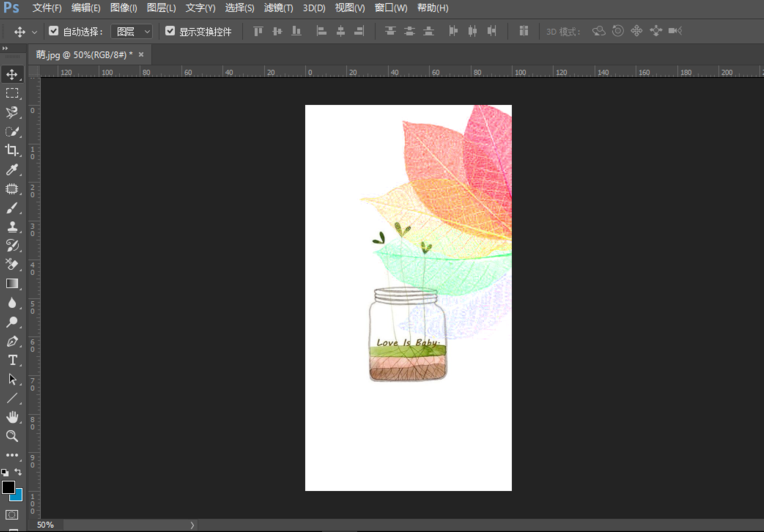Select the Eyedropper tool
Screen dimensions: 764x532
[x=12, y=169]
